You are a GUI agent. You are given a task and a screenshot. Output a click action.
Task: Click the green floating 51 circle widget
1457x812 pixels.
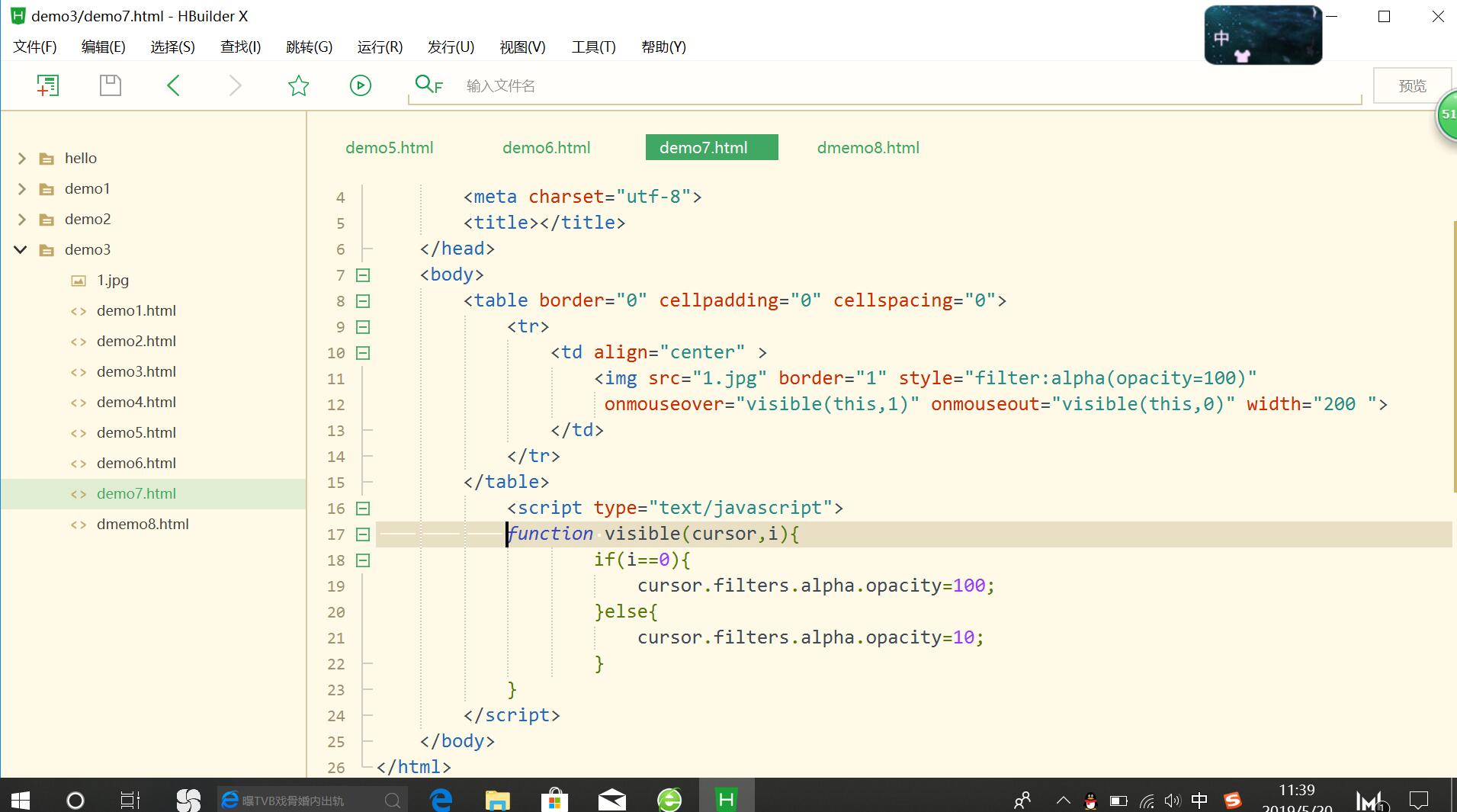pyautogui.click(x=1446, y=114)
